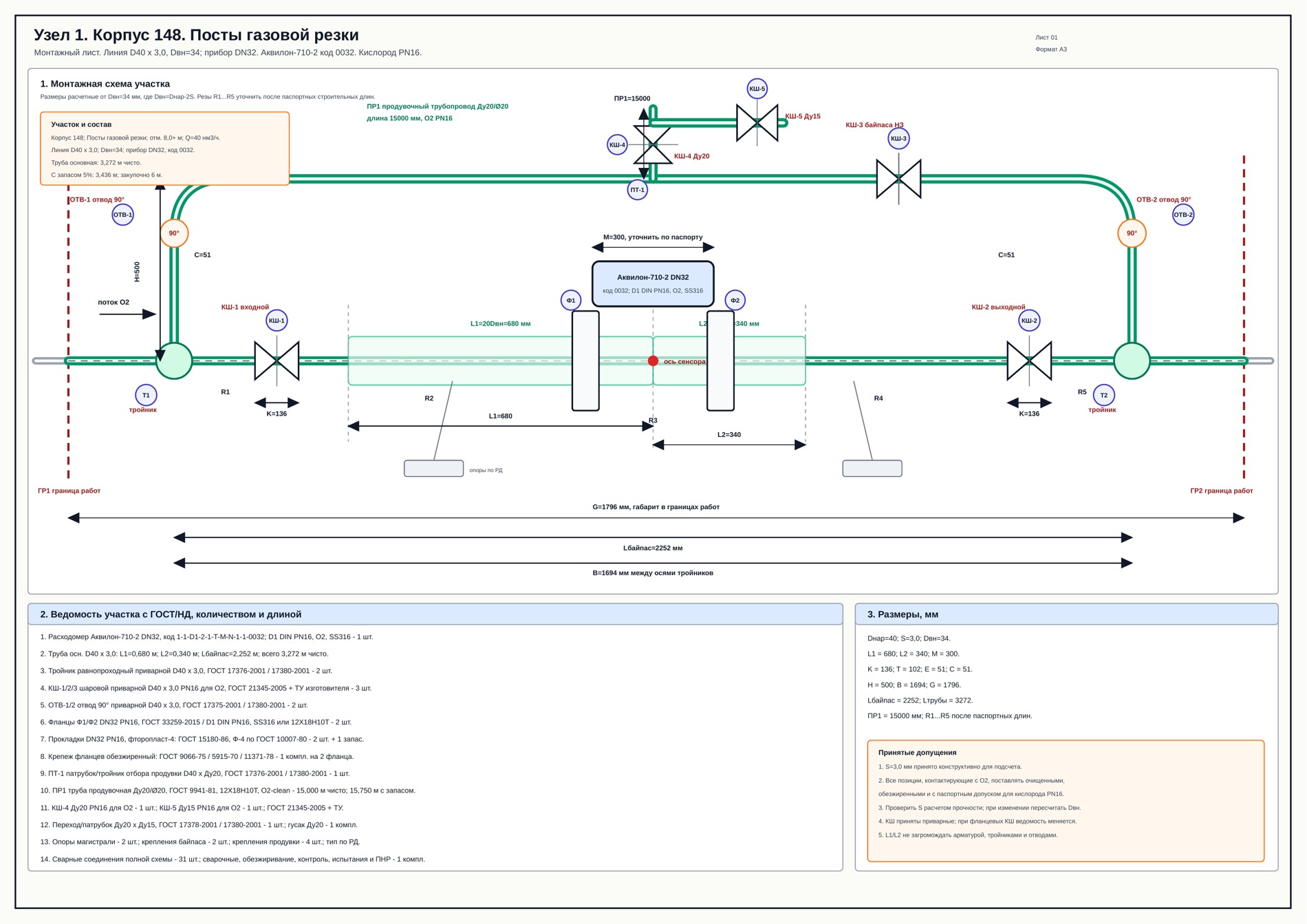This screenshot has width=1307, height=924.
Task: Click the ПТ-1 circled marker
Action: coord(638,190)
